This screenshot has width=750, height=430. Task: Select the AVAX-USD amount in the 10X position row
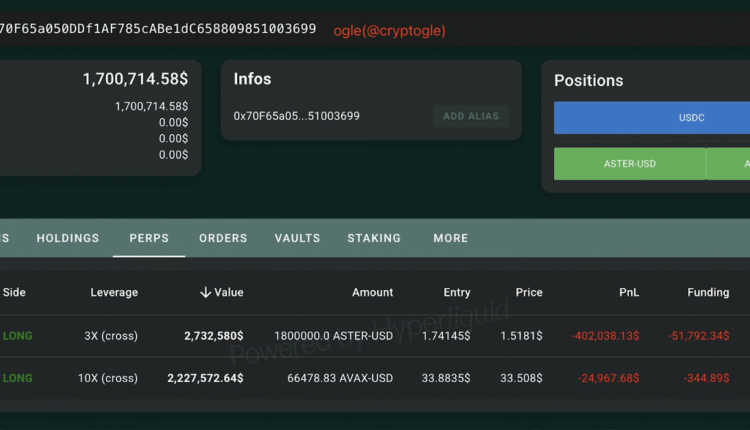click(340, 378)
